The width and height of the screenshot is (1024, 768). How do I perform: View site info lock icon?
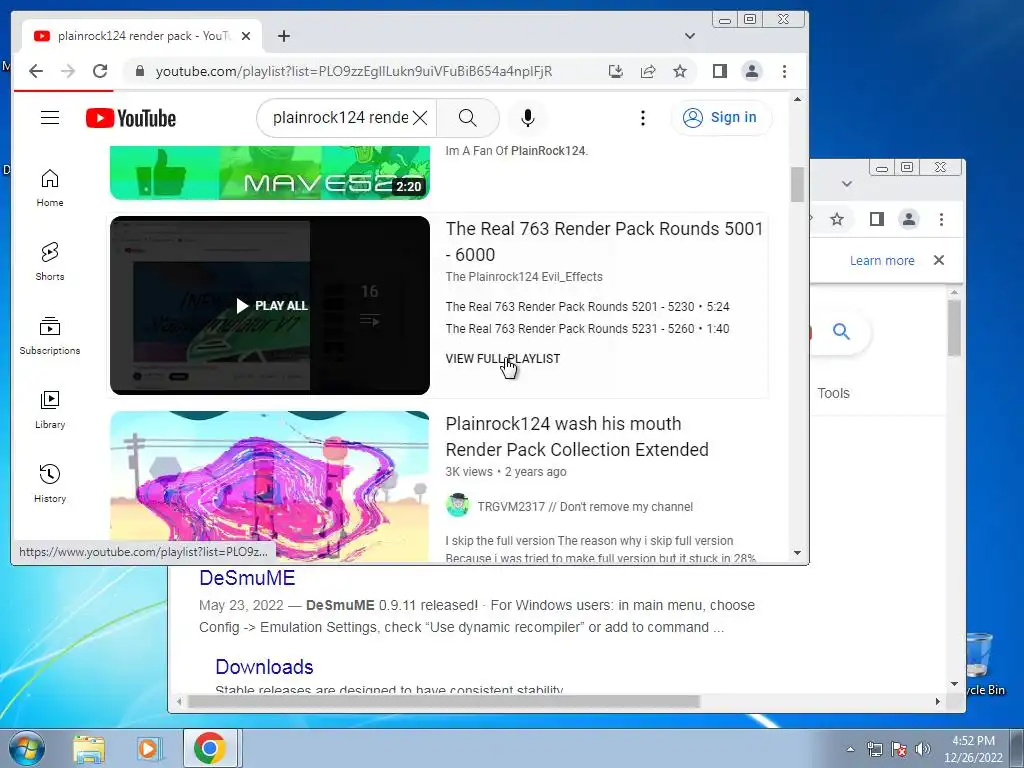coord(139,71)
